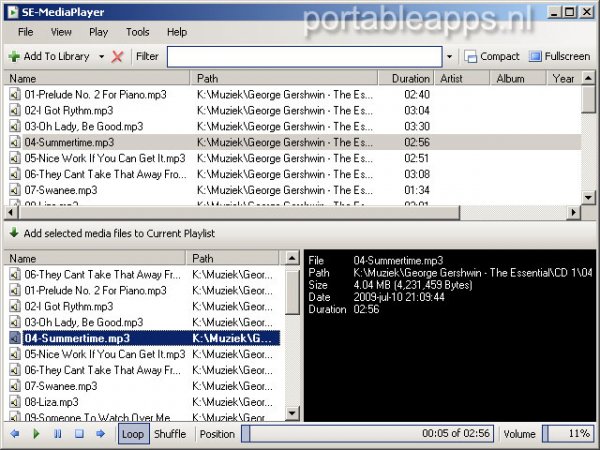Click the Compact view icon
The height and width of the screenshot is (450, 600).
click(491, 57)
